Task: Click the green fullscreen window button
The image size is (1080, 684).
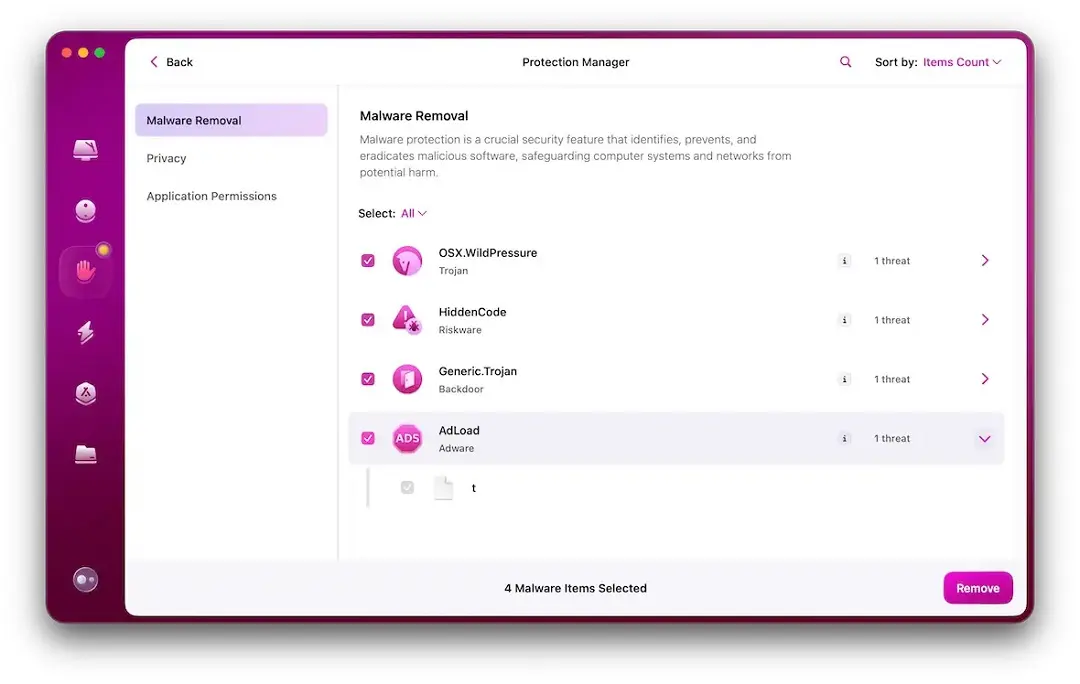Action: click(100, 53)
